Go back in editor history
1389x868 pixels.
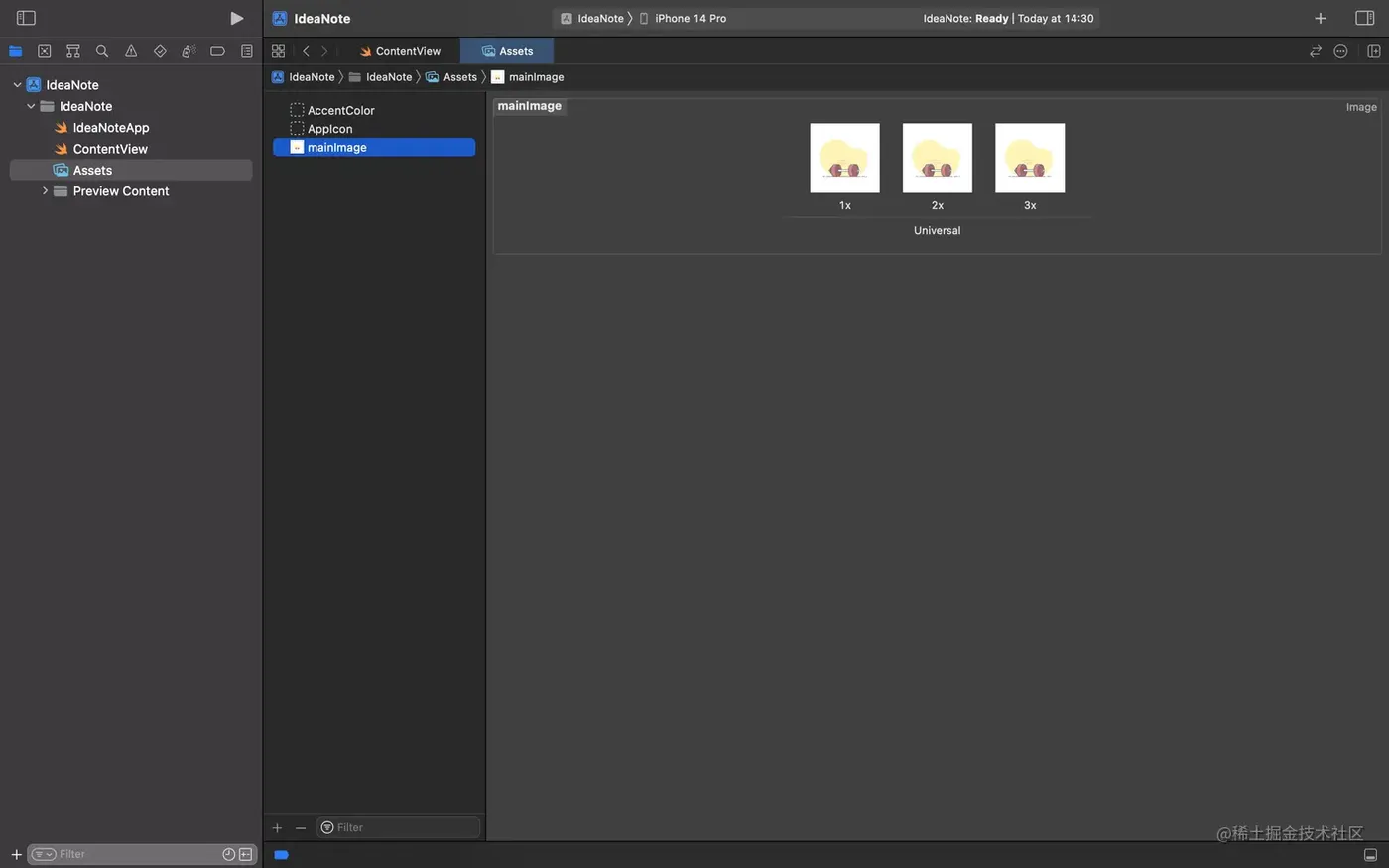coord(306,51)
